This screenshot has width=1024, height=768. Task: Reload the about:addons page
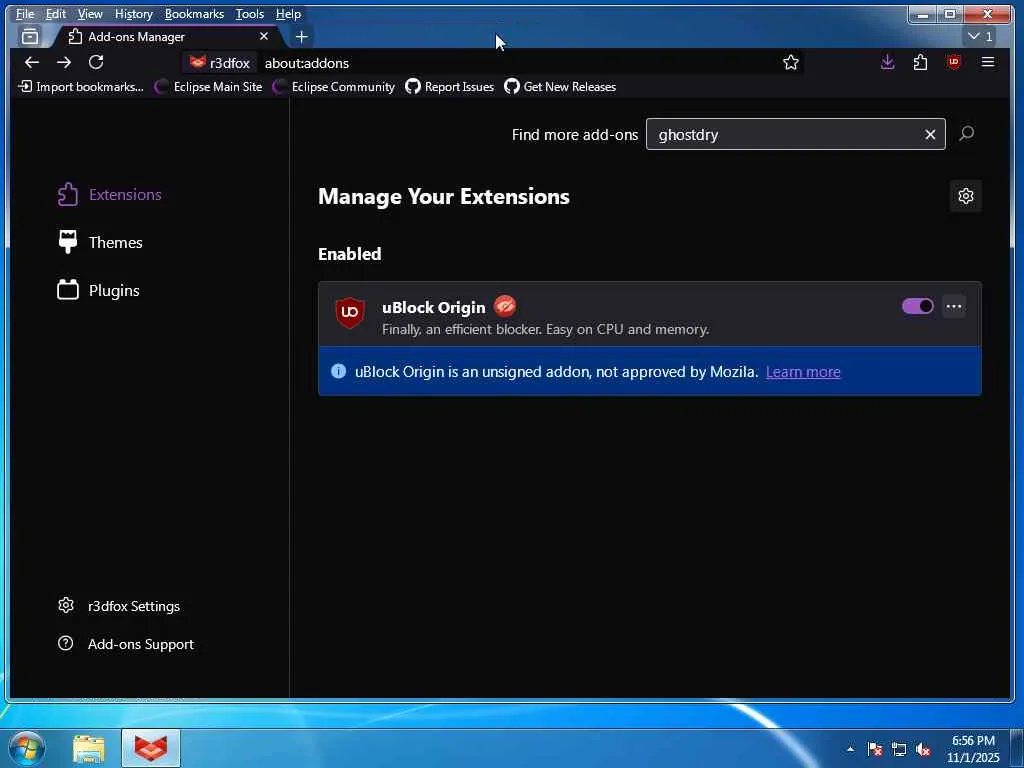point(96,63)
